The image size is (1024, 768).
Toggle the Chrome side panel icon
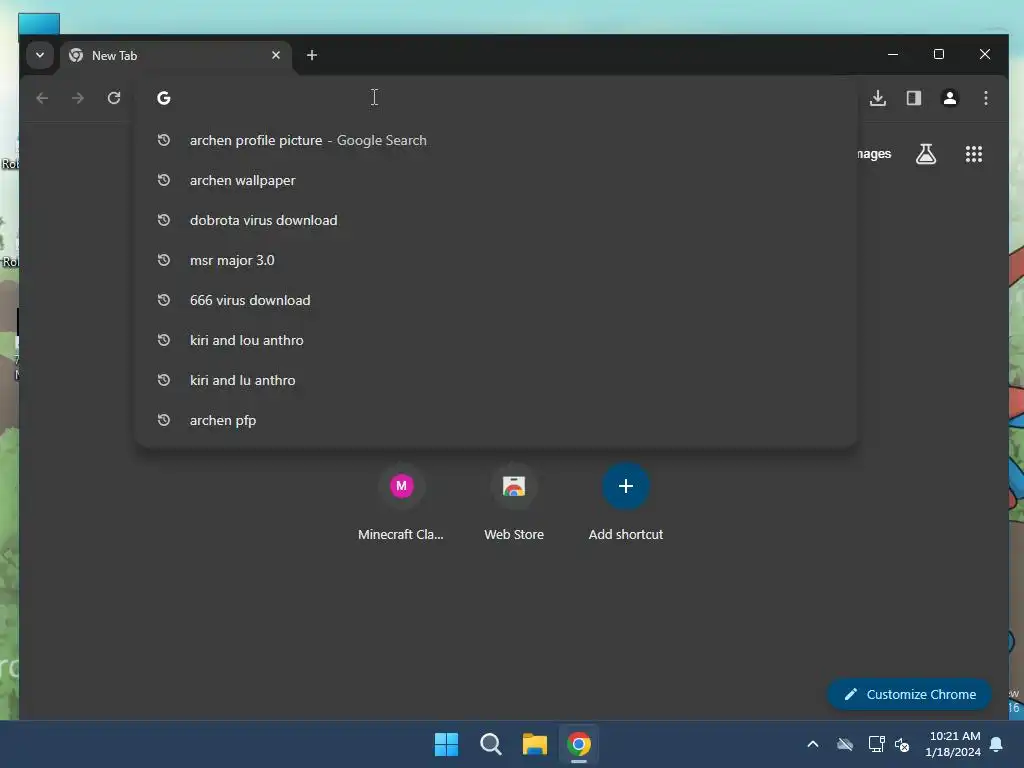(914, 98)
